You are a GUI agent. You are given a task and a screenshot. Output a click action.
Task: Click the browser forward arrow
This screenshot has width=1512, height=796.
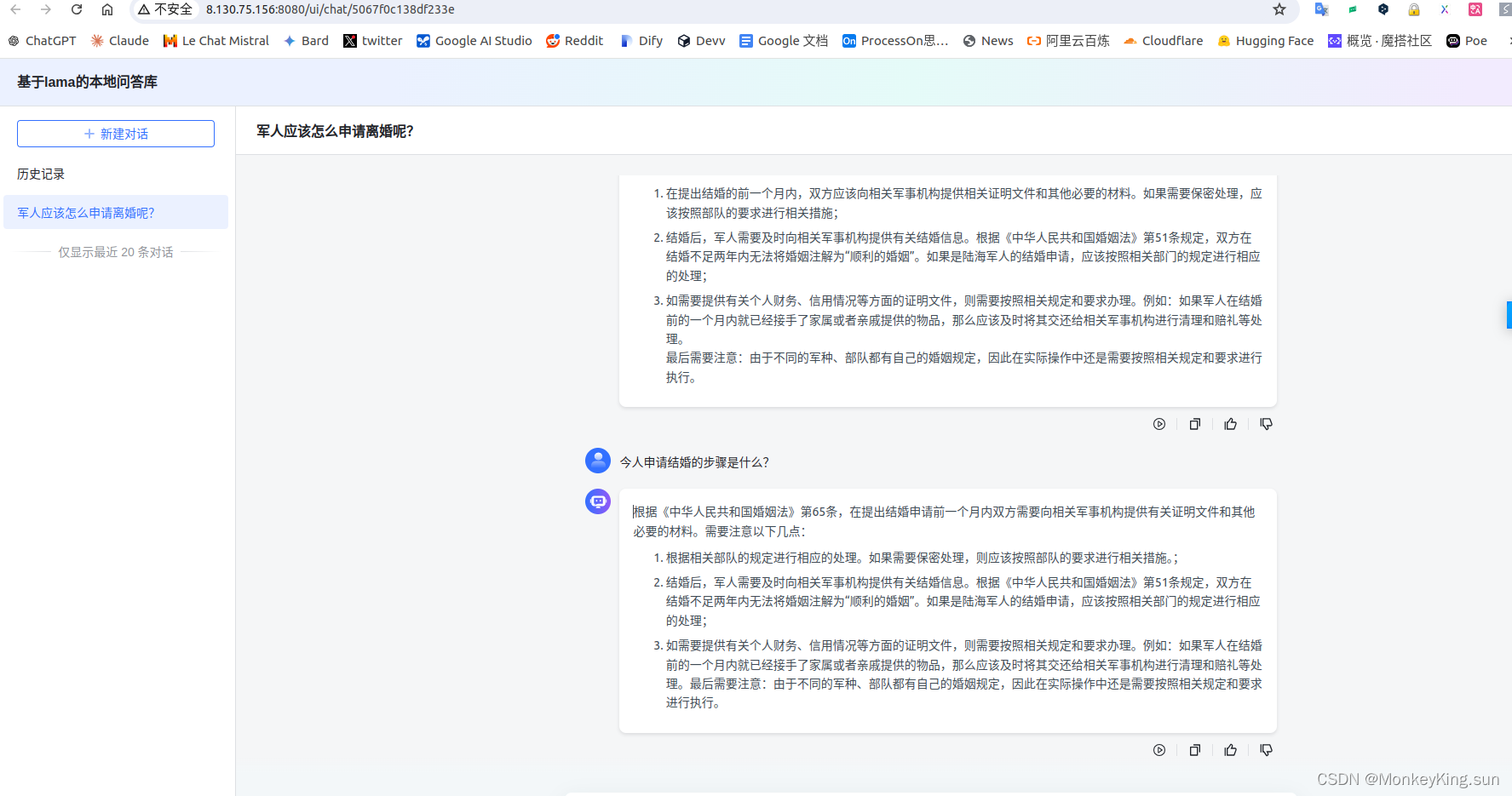click(x=46, y=9)
